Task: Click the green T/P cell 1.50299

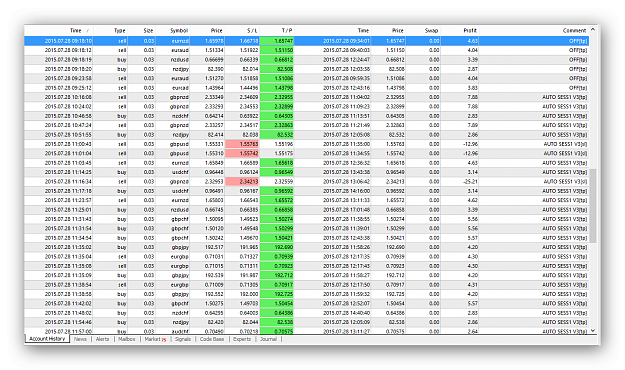Action: point(277,228)
